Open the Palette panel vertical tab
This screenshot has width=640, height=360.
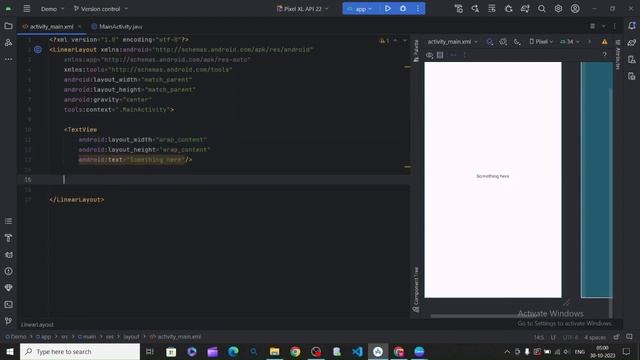[x=416, y=51]
